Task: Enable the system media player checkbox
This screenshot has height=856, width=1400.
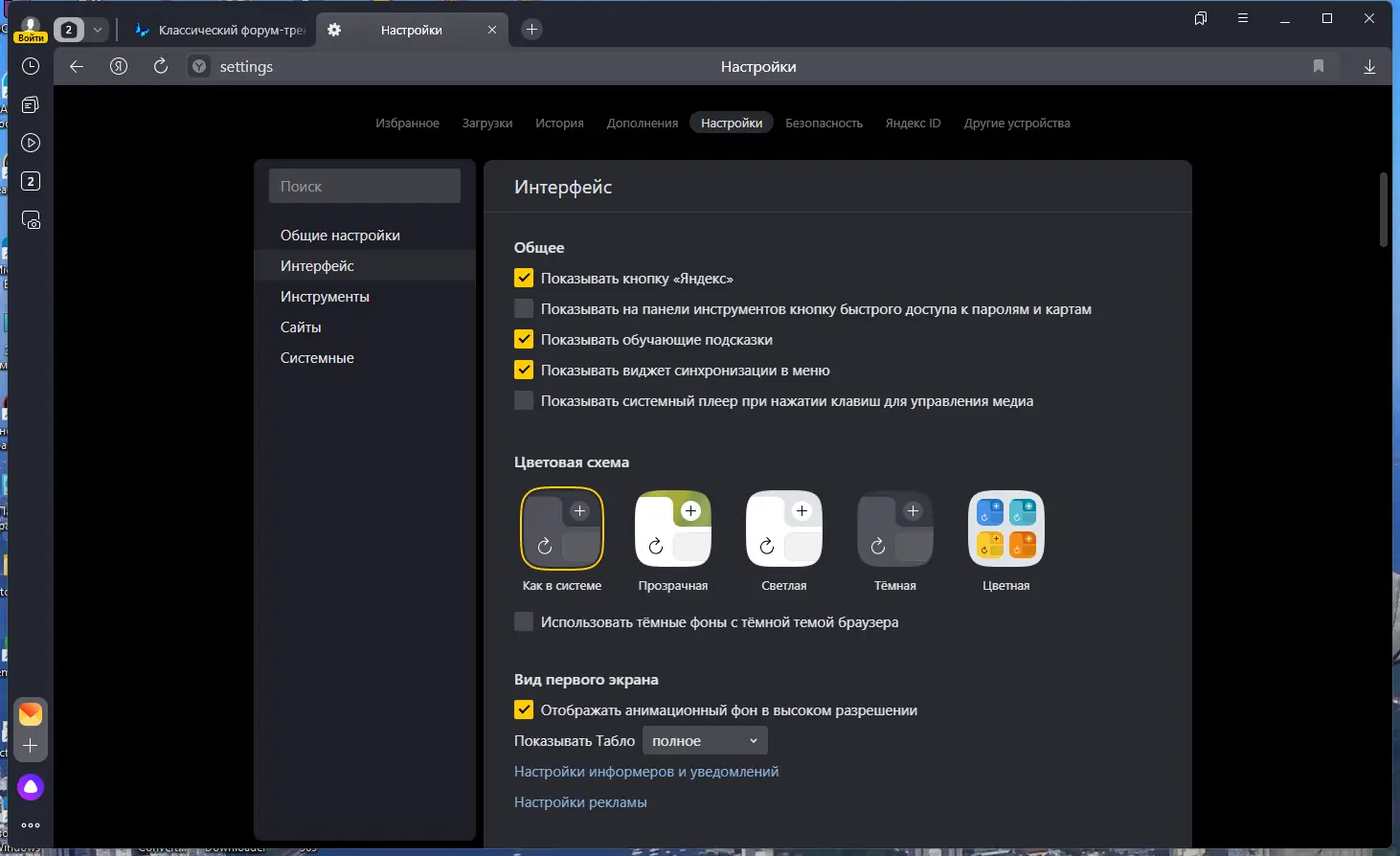Action: 524,400
